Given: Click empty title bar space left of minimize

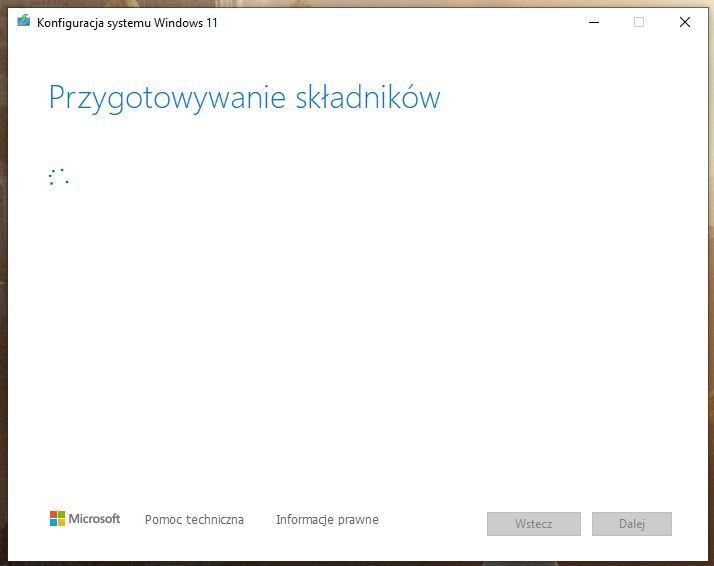Looking at the screenshot, I should pyautogui.click(x=400, y=22).
